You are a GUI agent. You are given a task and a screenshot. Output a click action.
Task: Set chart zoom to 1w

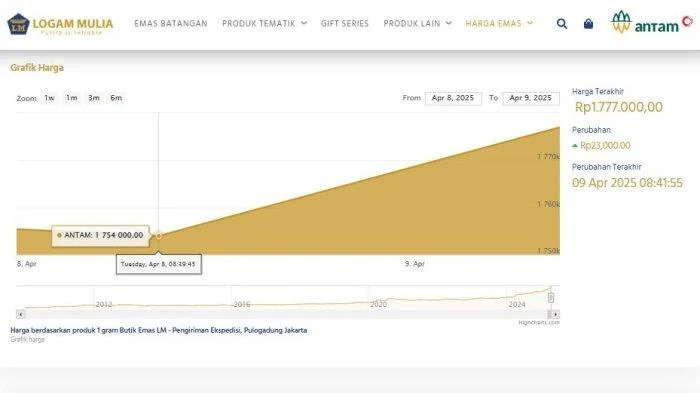coord(50,98)
